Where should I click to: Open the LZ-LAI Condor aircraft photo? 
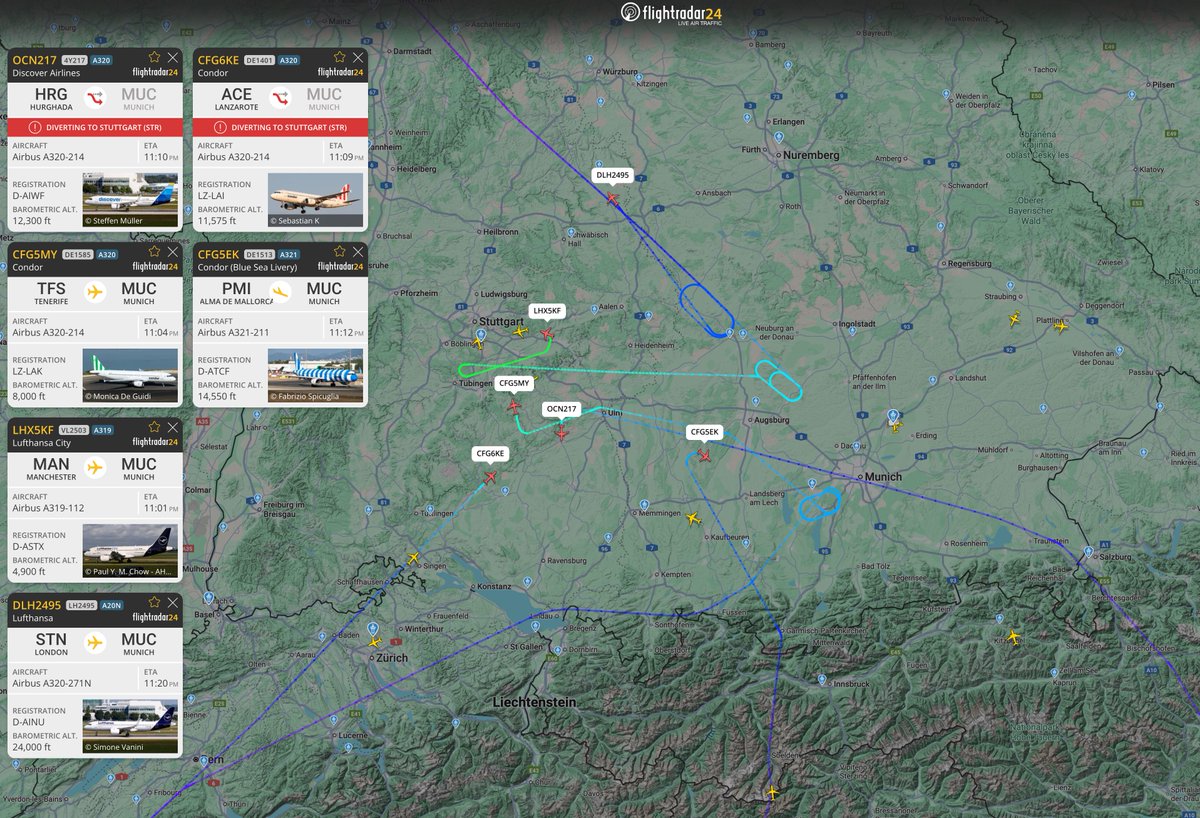[x=315, y=201]
